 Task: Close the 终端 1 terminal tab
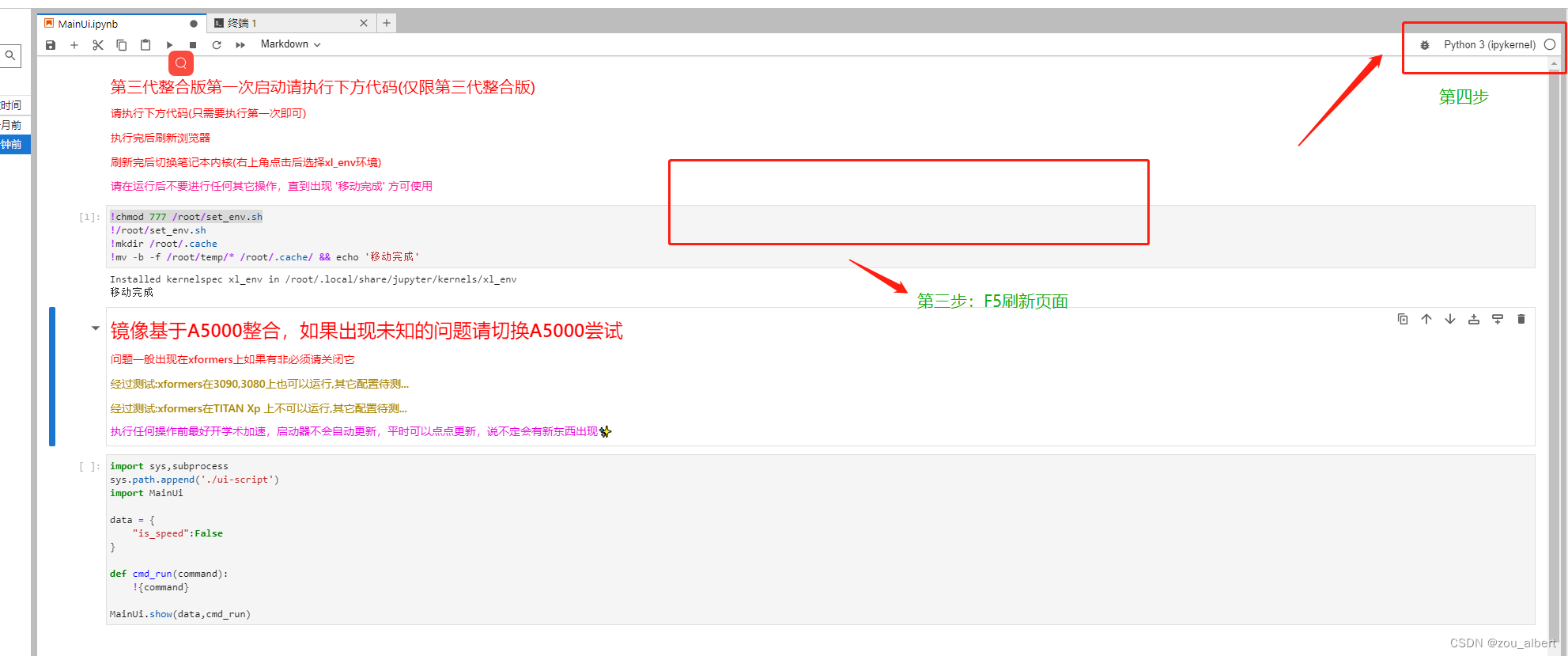click(364, 23)
